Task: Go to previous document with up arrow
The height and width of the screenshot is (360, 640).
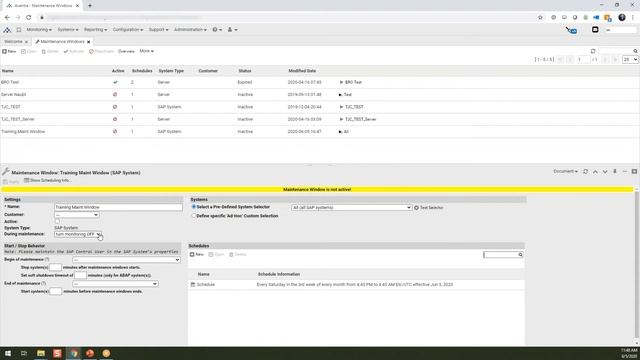Action: click(595, 172)
